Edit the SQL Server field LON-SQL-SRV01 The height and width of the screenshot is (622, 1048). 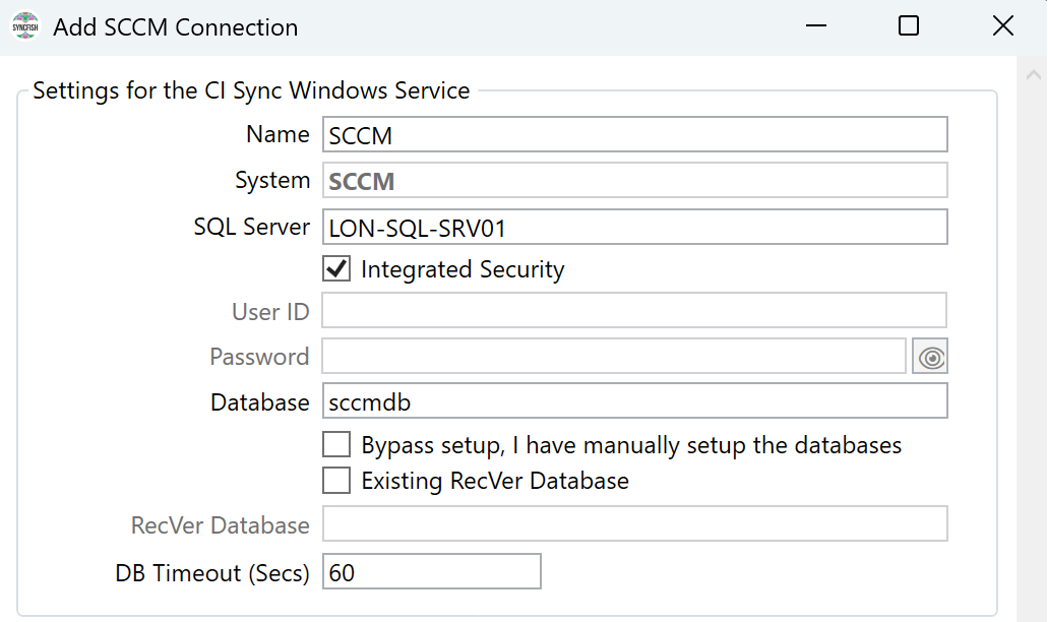tap(635, 226)
